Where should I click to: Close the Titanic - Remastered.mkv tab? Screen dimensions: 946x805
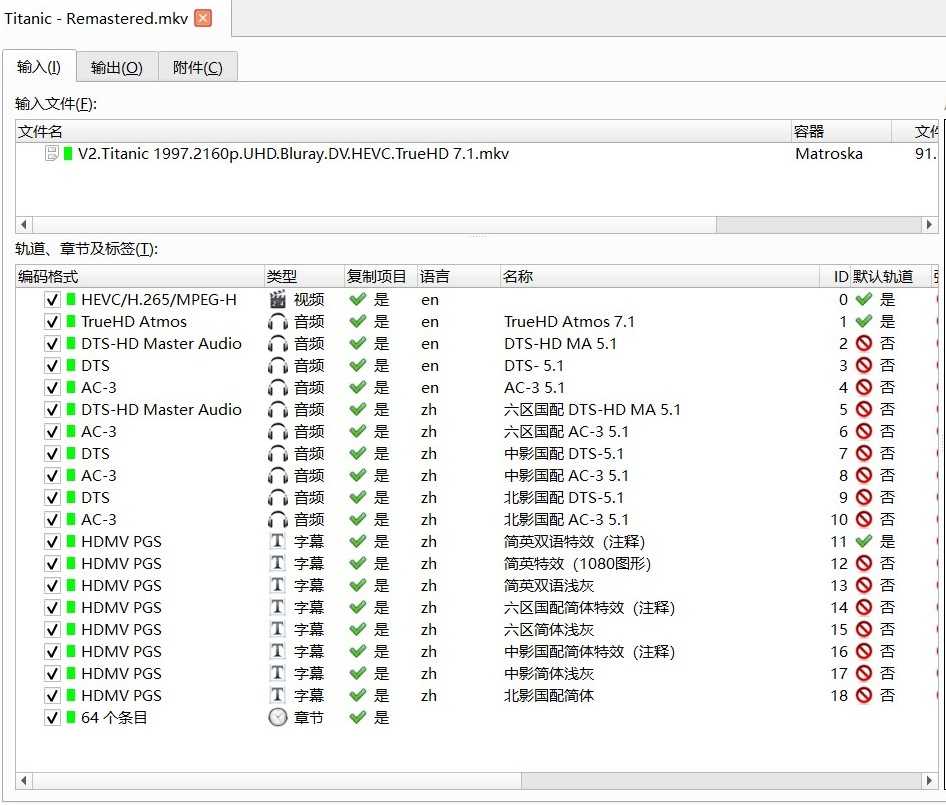click(203, 18)
